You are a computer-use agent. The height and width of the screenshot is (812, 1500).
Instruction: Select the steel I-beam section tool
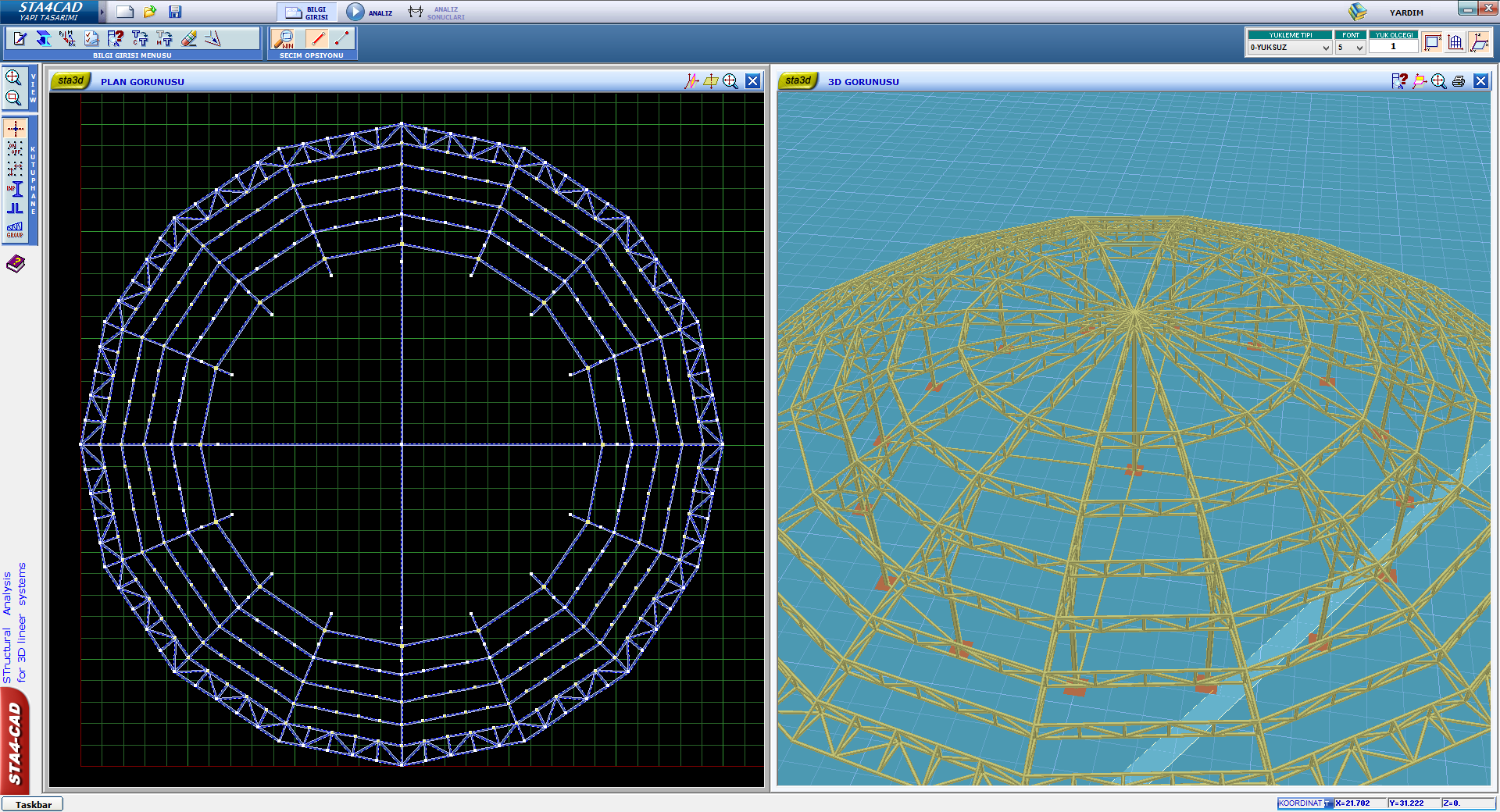click(44, 38)
